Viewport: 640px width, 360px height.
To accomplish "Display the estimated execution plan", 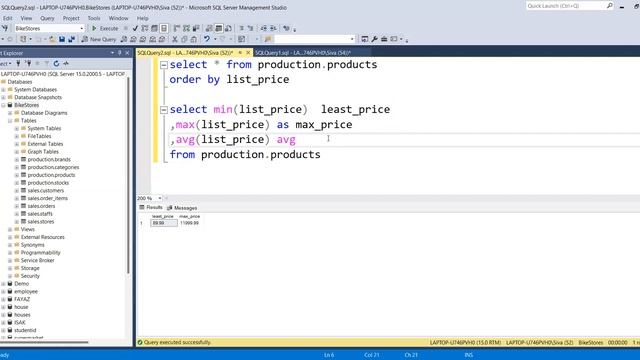I will tap(145, 29).
